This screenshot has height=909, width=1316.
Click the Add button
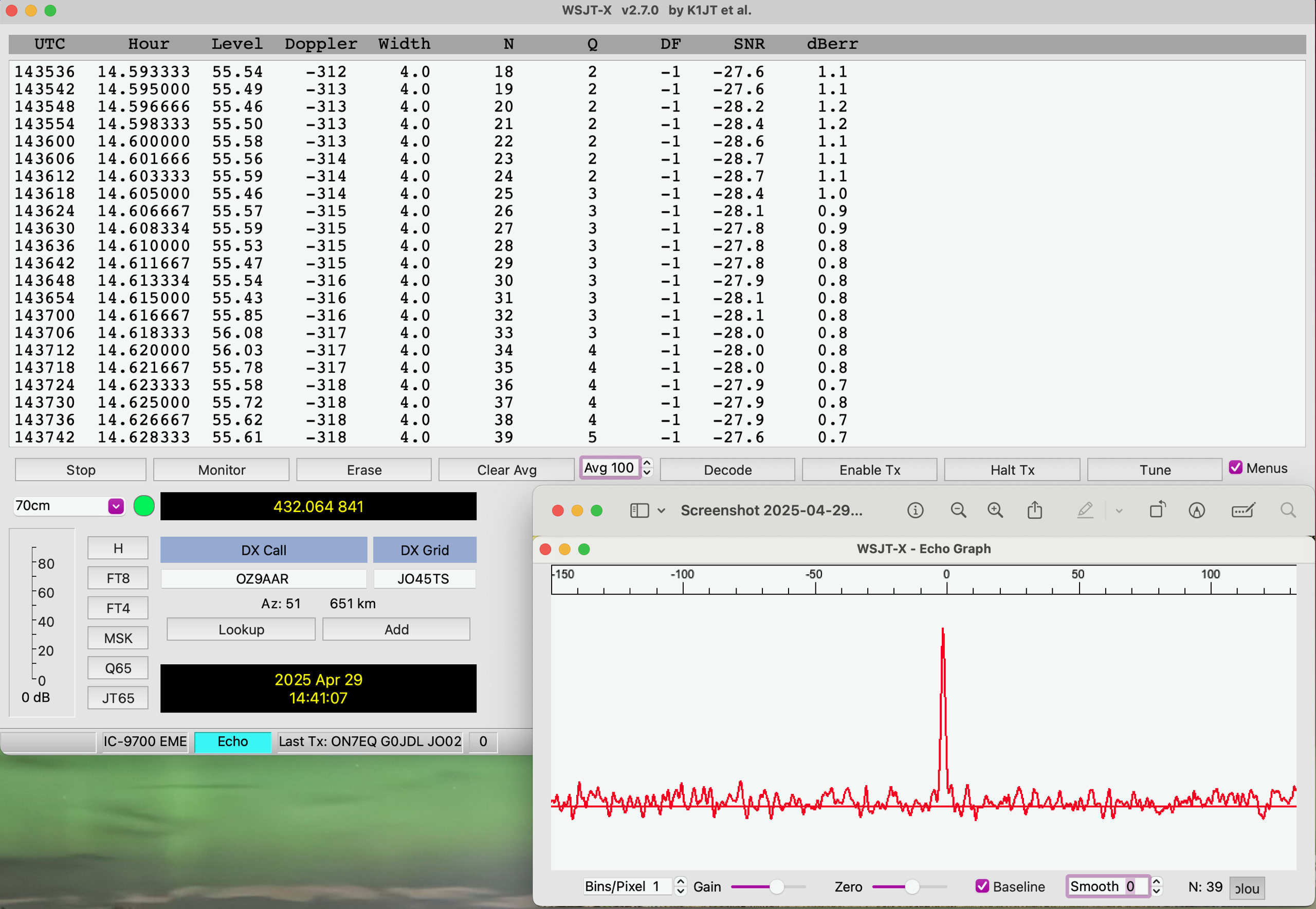pos(396,629)
